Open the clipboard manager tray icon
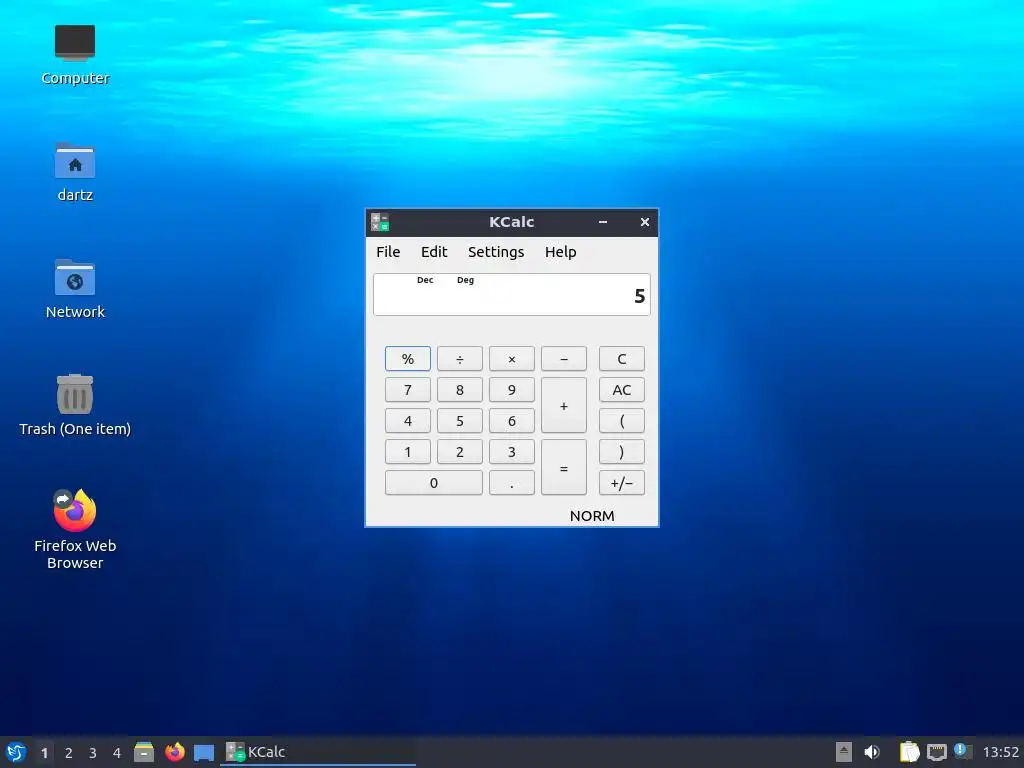 (x=909, y=752)
